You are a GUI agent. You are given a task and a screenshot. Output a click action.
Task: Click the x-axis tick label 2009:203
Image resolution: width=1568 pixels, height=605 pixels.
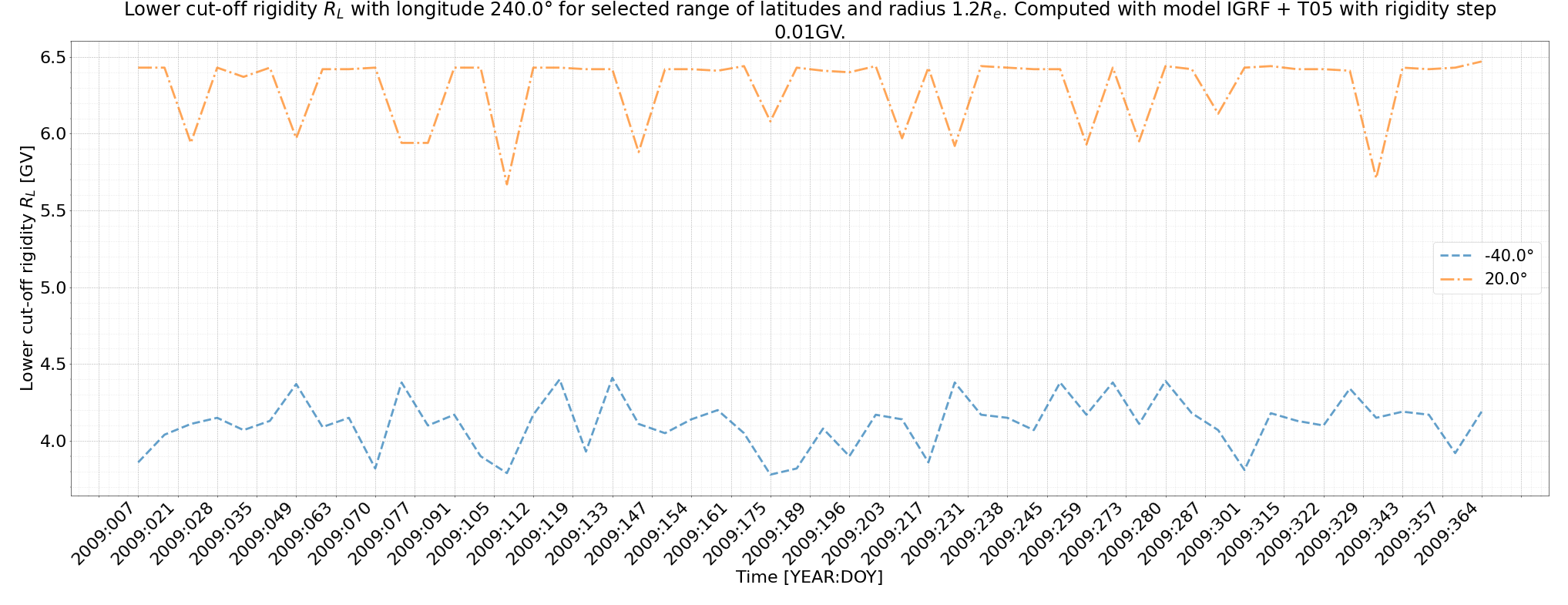[x=855, y=533]
